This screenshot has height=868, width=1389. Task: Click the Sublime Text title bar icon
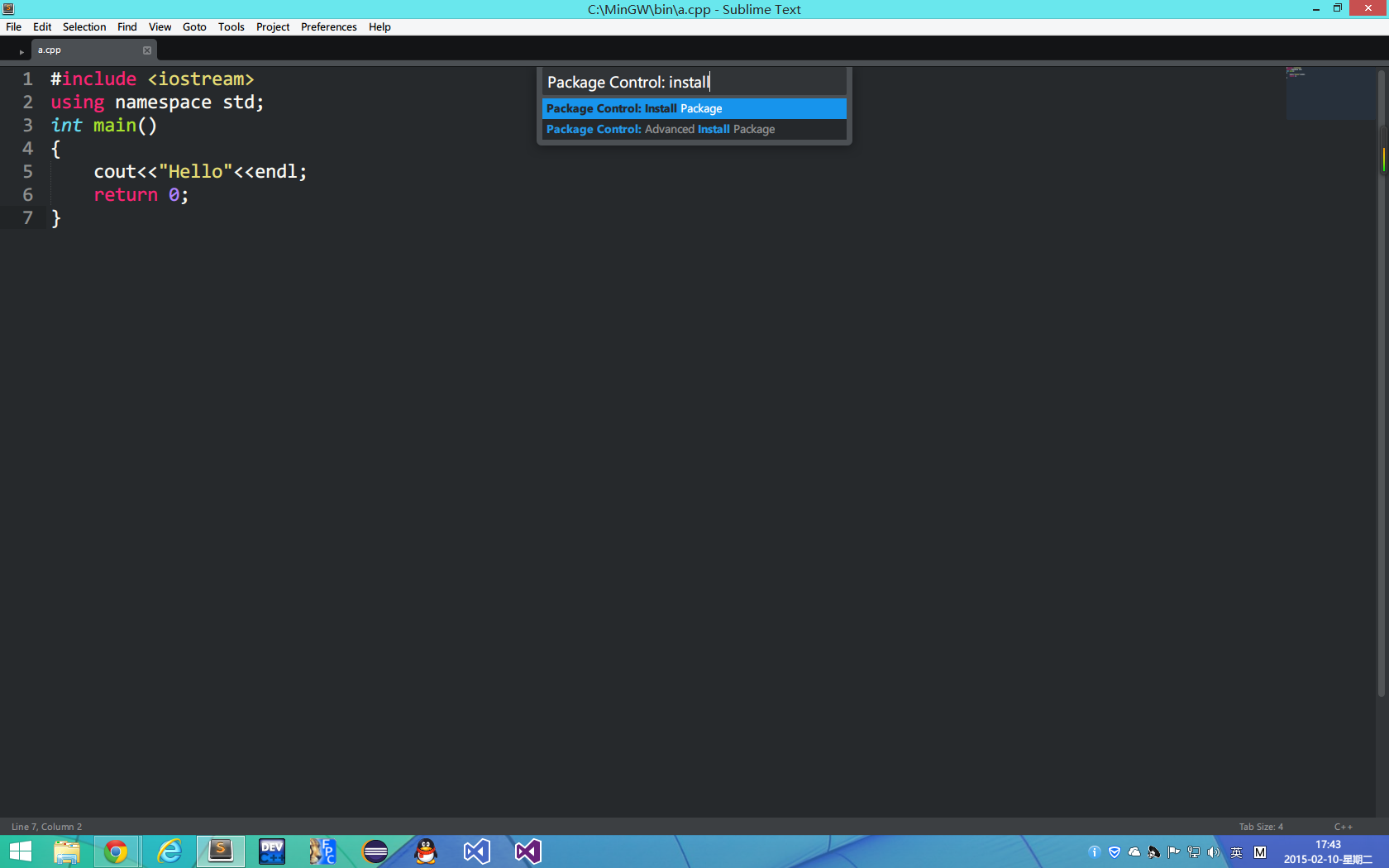[8, 9]
